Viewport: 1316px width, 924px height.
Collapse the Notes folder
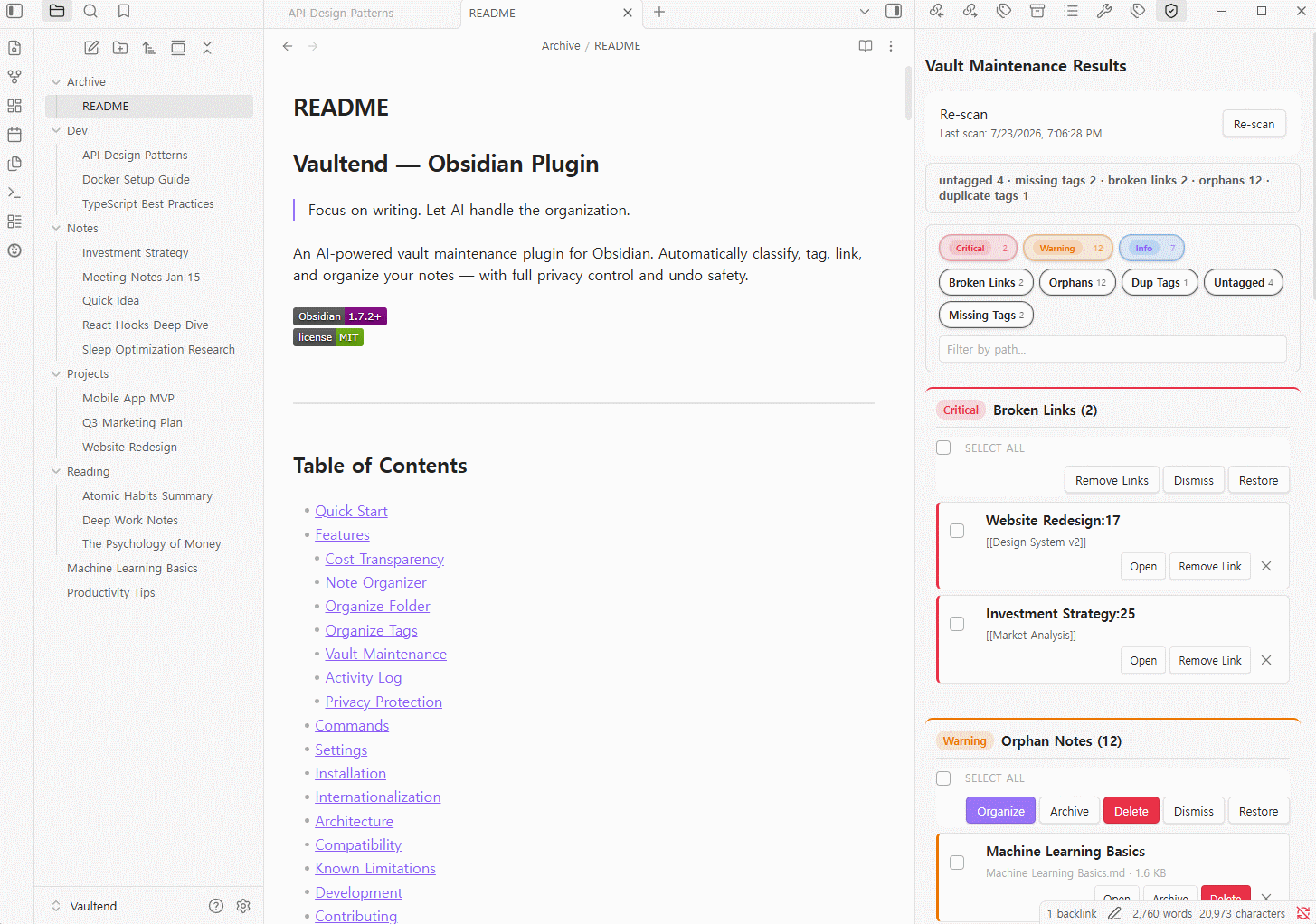coord(56,229)
